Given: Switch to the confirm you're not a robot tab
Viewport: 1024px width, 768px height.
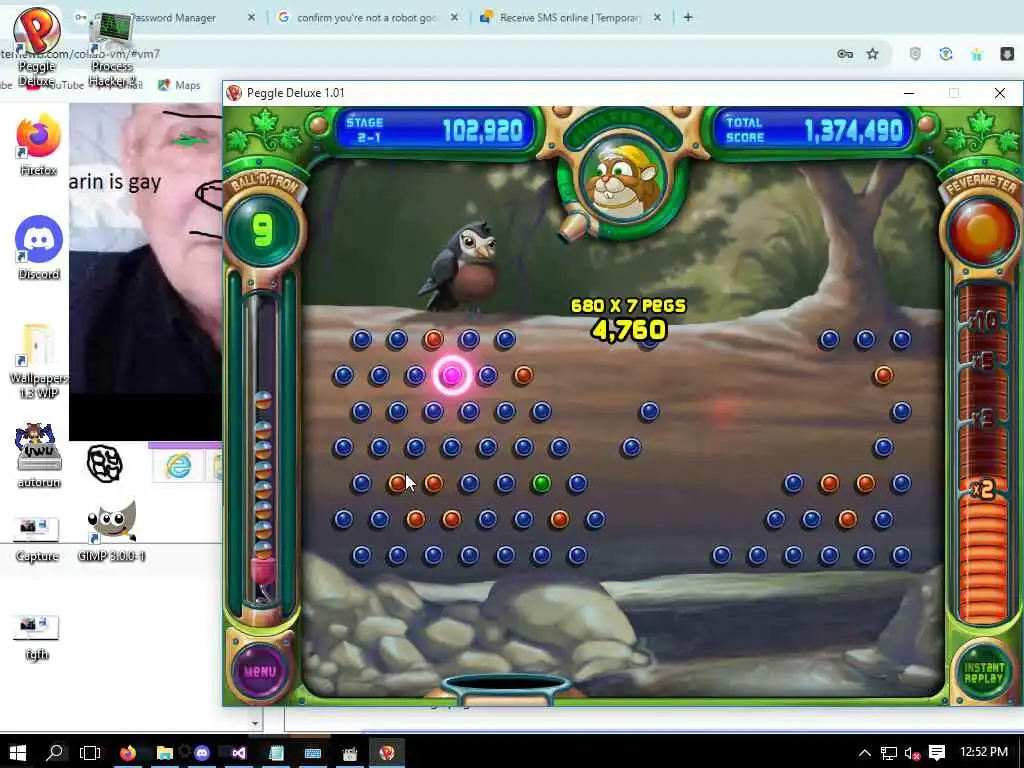Looking at the screenshot, I should [366, 18].
